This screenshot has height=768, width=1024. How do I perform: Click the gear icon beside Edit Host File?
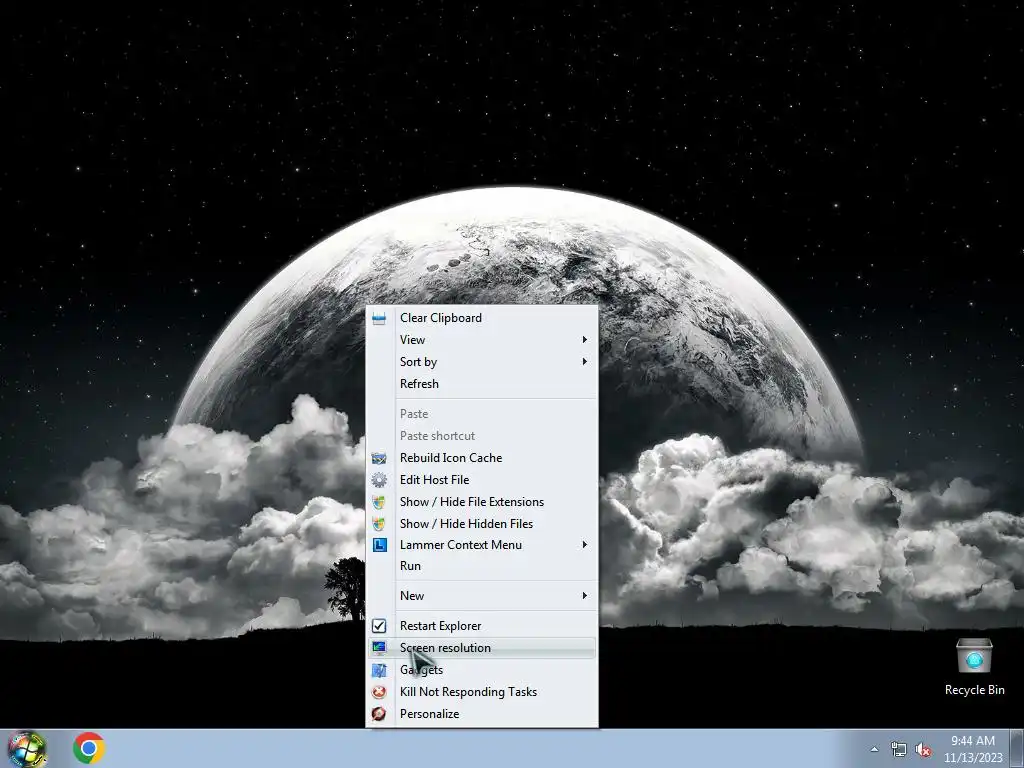pos(379,480)
